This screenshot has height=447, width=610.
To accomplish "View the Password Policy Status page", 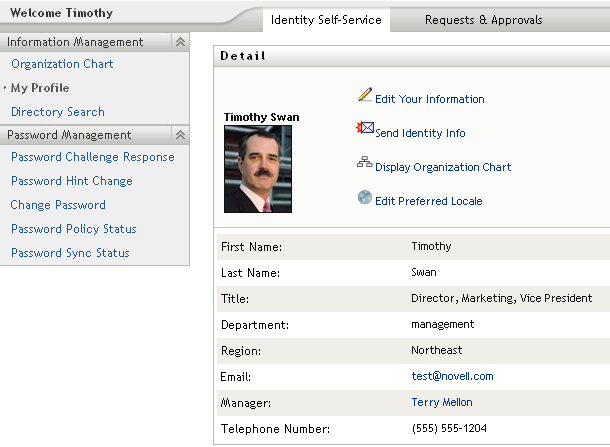I will click(x=74, y=229).
